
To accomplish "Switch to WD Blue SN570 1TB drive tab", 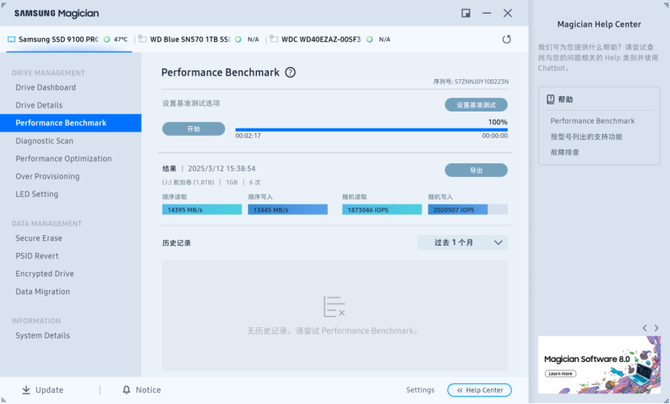I will (196, 39).
